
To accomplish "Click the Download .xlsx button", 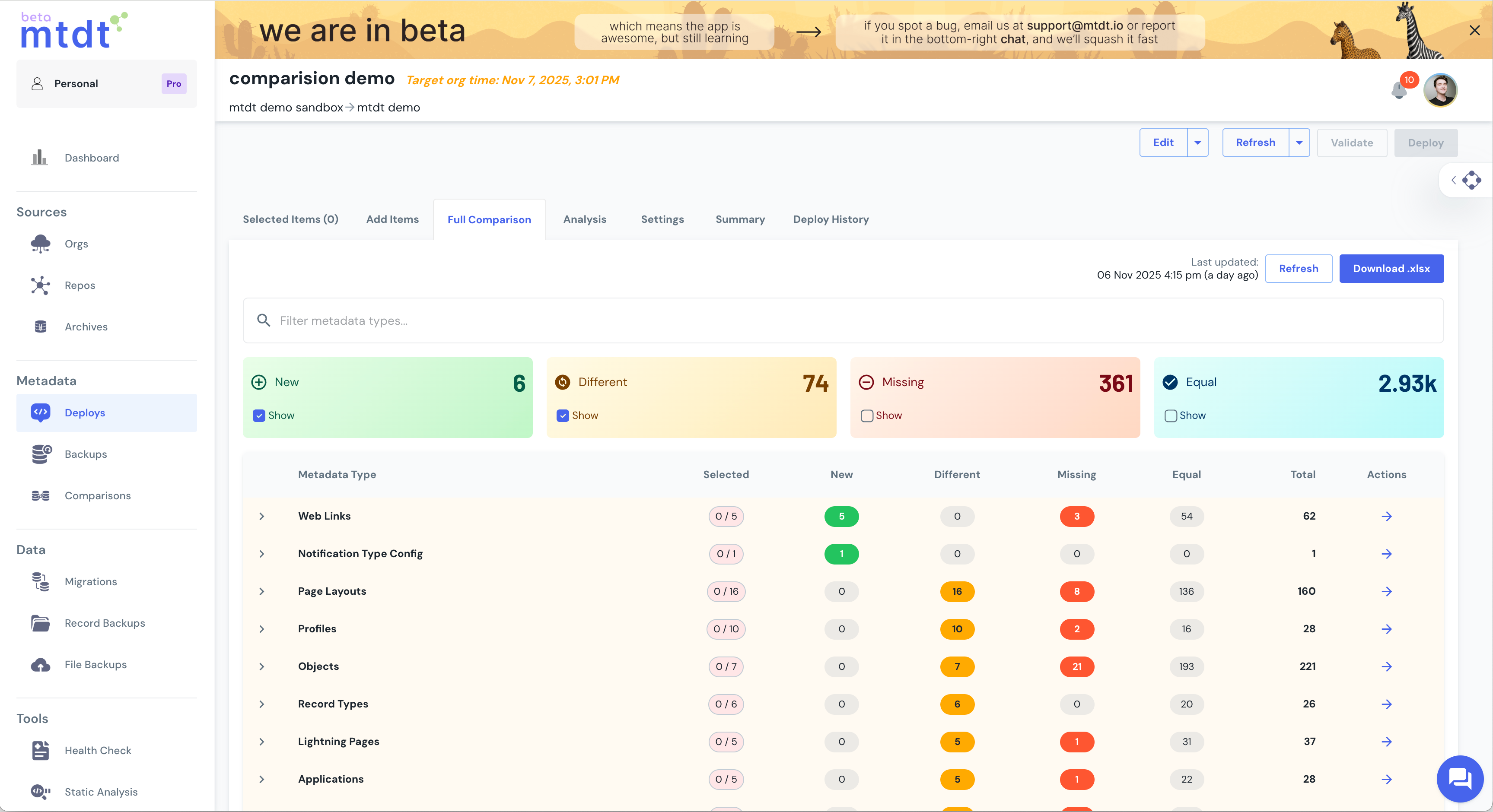I will [1391, 269].
